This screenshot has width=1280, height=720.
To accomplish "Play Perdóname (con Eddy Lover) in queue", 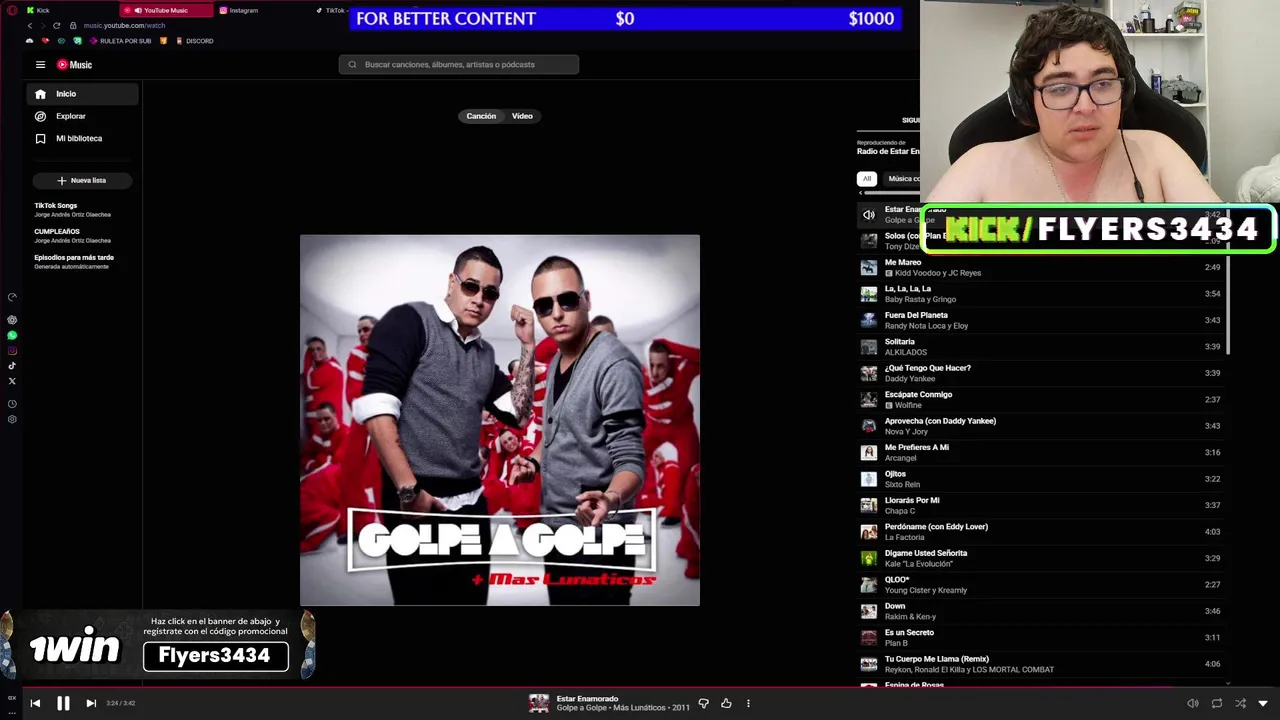I will coord(1040,532).
